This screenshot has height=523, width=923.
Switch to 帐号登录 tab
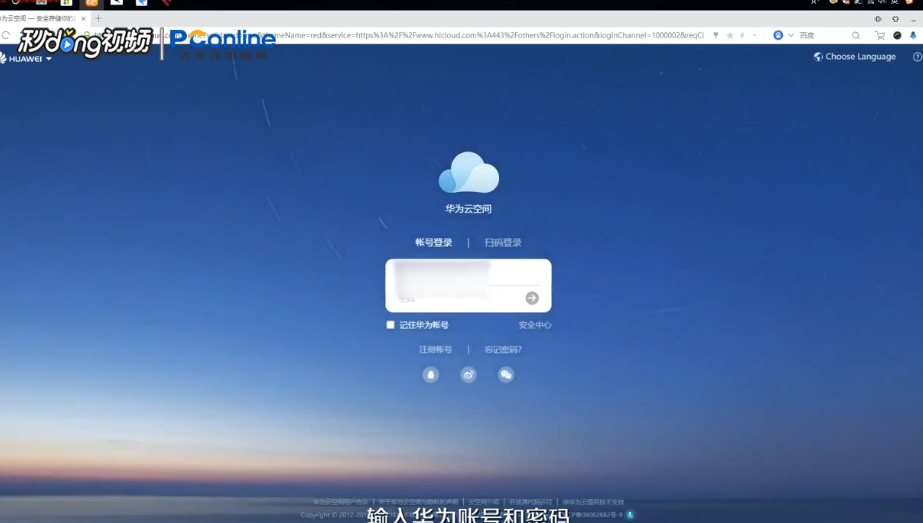(434, 242)
